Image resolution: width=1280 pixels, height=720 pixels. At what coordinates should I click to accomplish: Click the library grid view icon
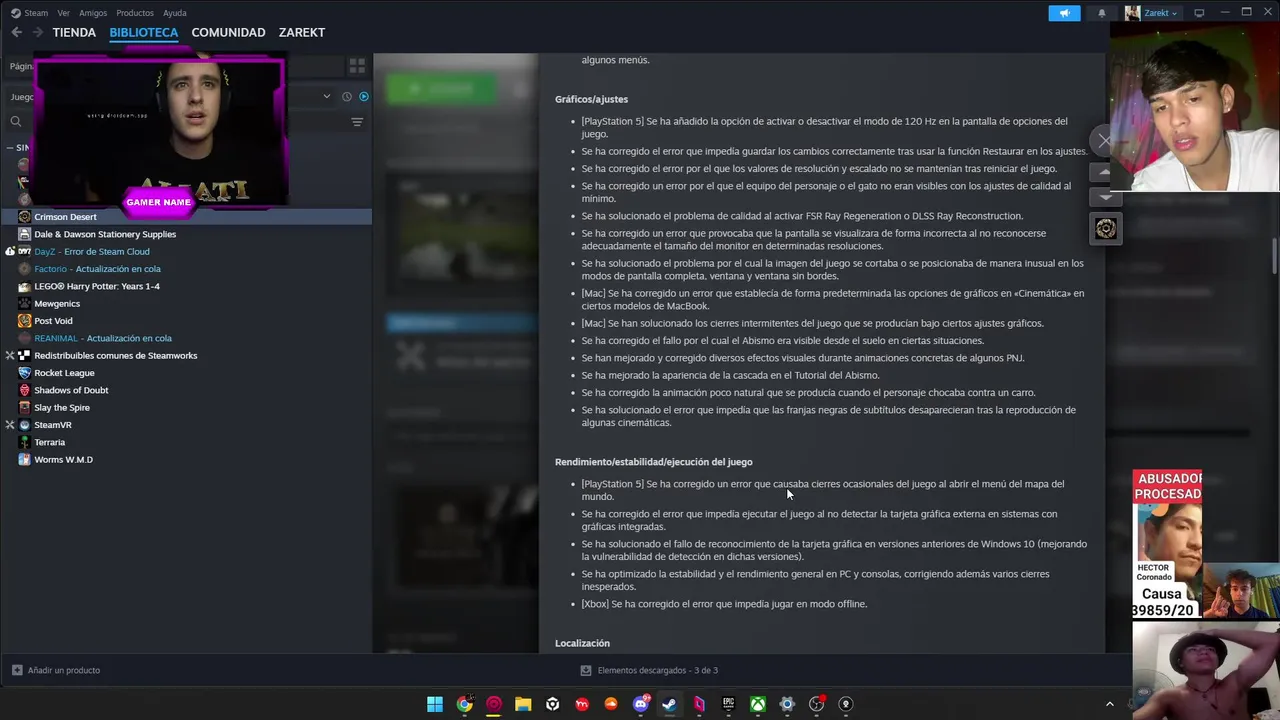click(x=357, y=66)
